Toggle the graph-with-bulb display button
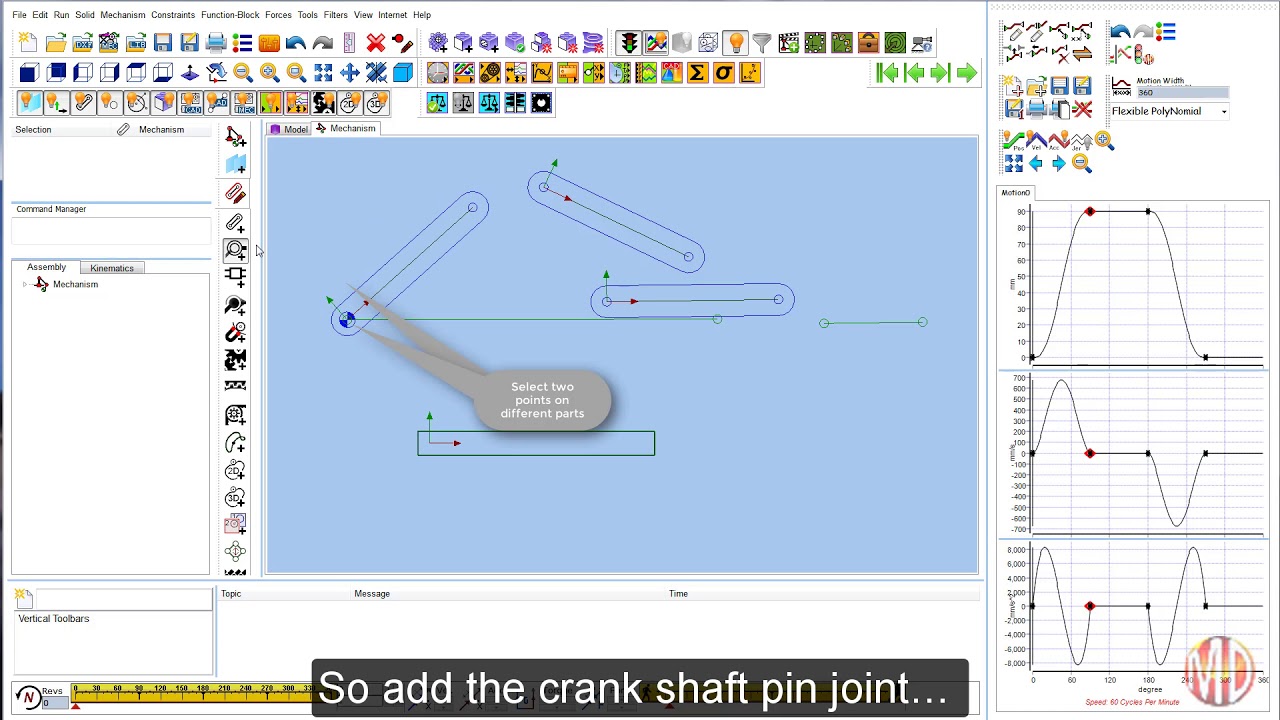 [656, 43]
